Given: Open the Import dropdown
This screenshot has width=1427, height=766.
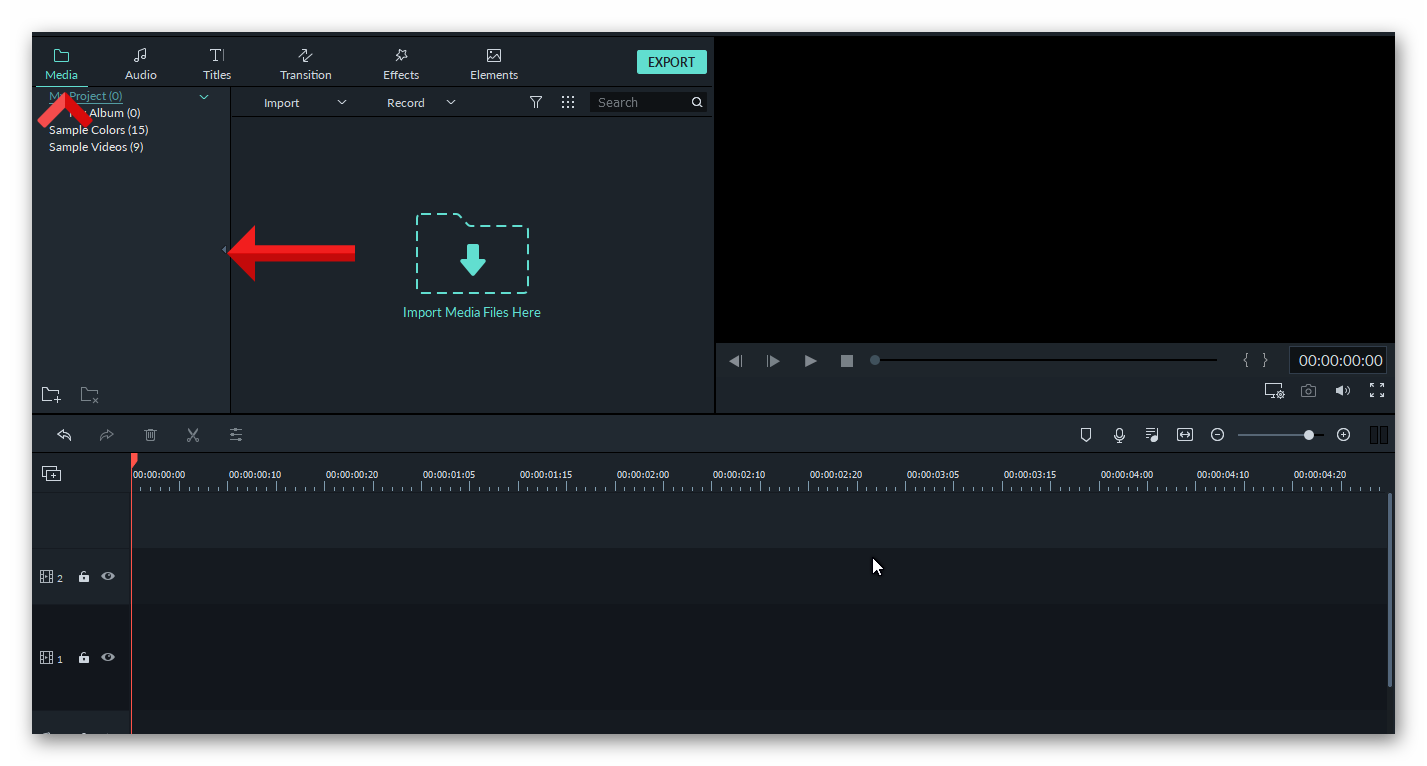Looking at the screenshot, I should pos(305,103).
